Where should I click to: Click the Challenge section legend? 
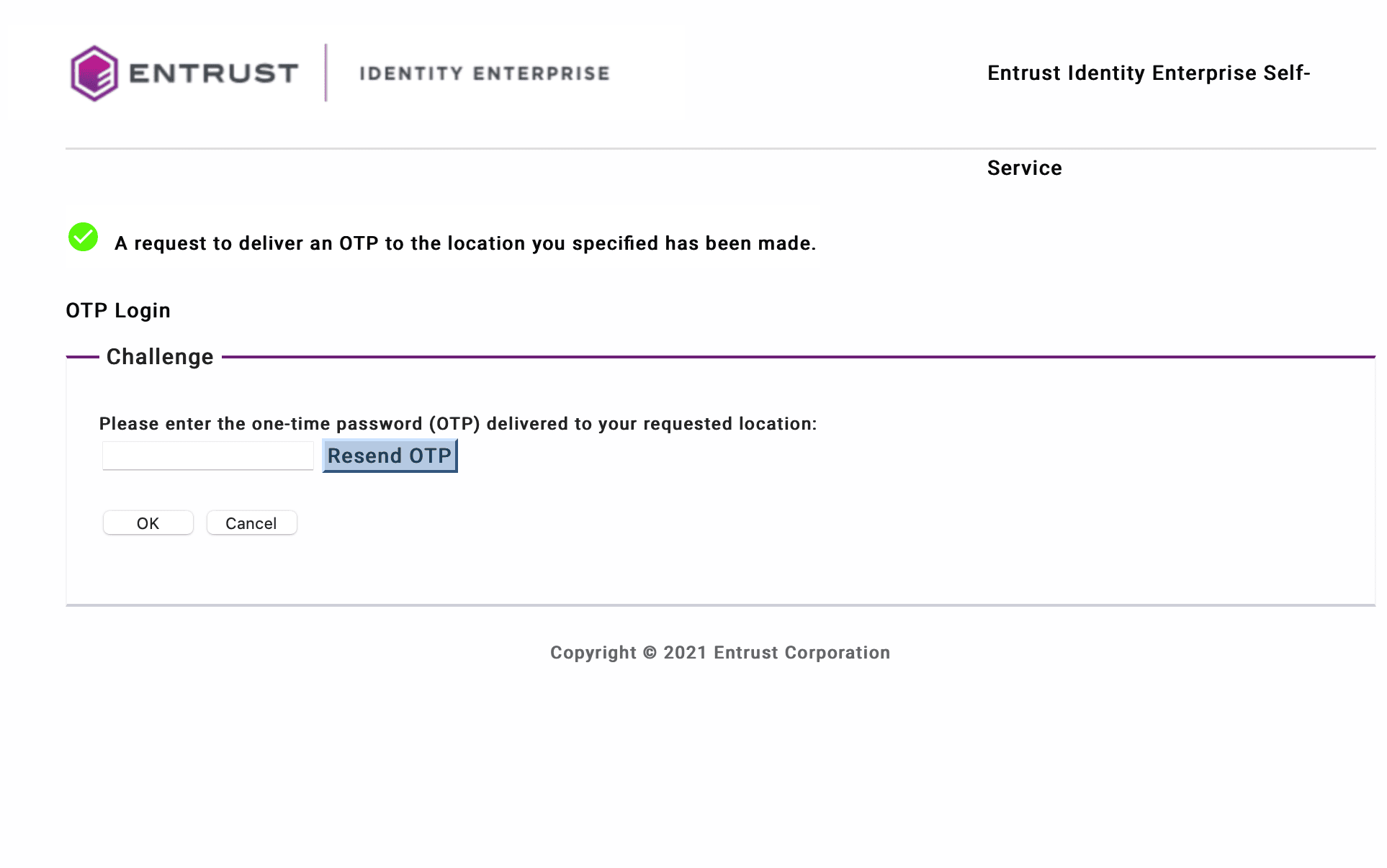click(160, 357)
